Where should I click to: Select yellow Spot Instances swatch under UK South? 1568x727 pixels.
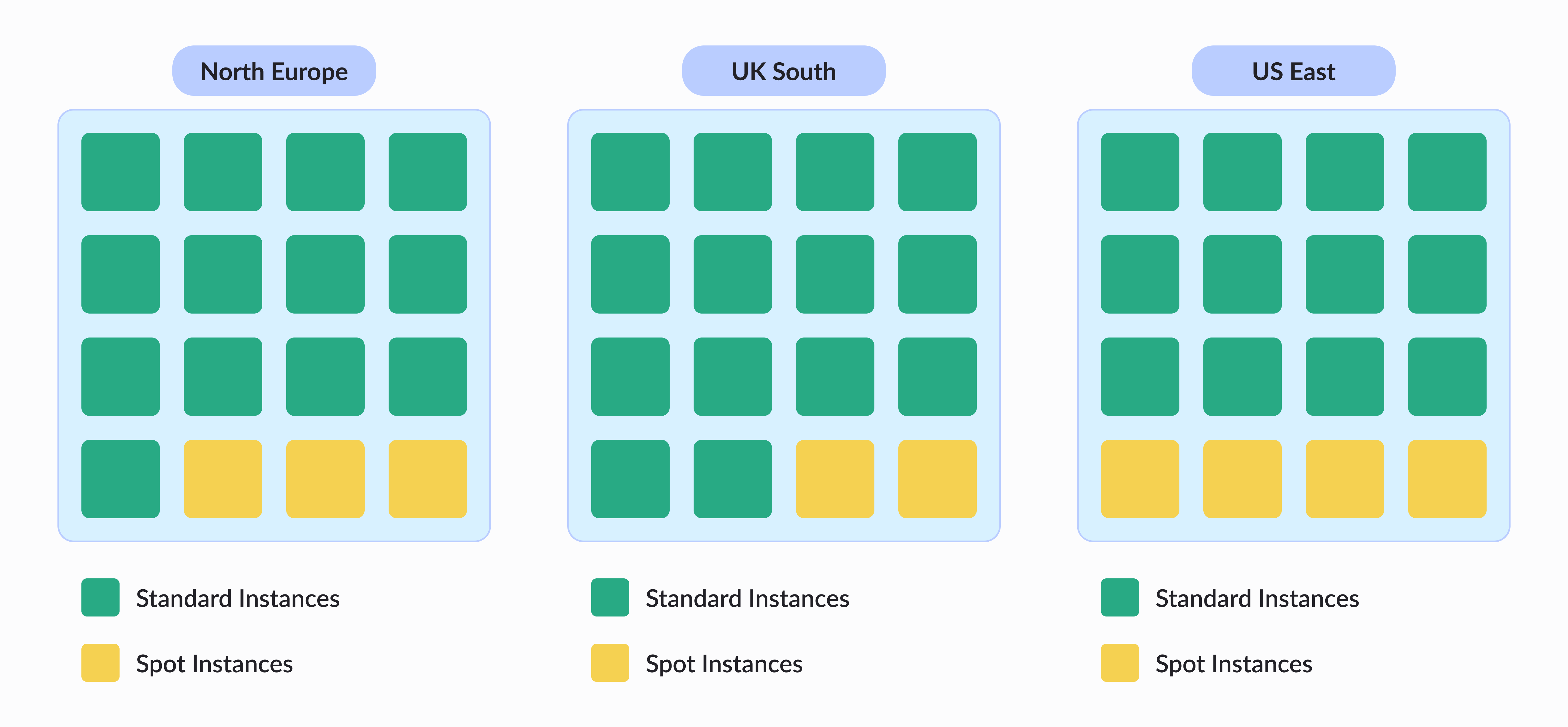610,662
